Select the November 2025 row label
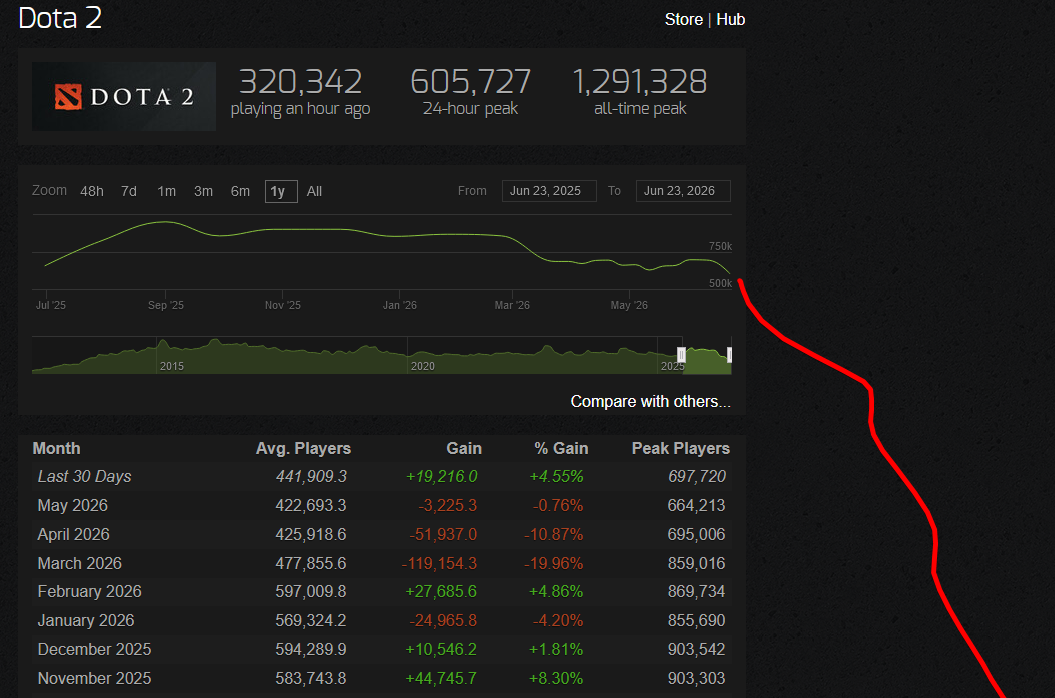 (x=94, y=678)
